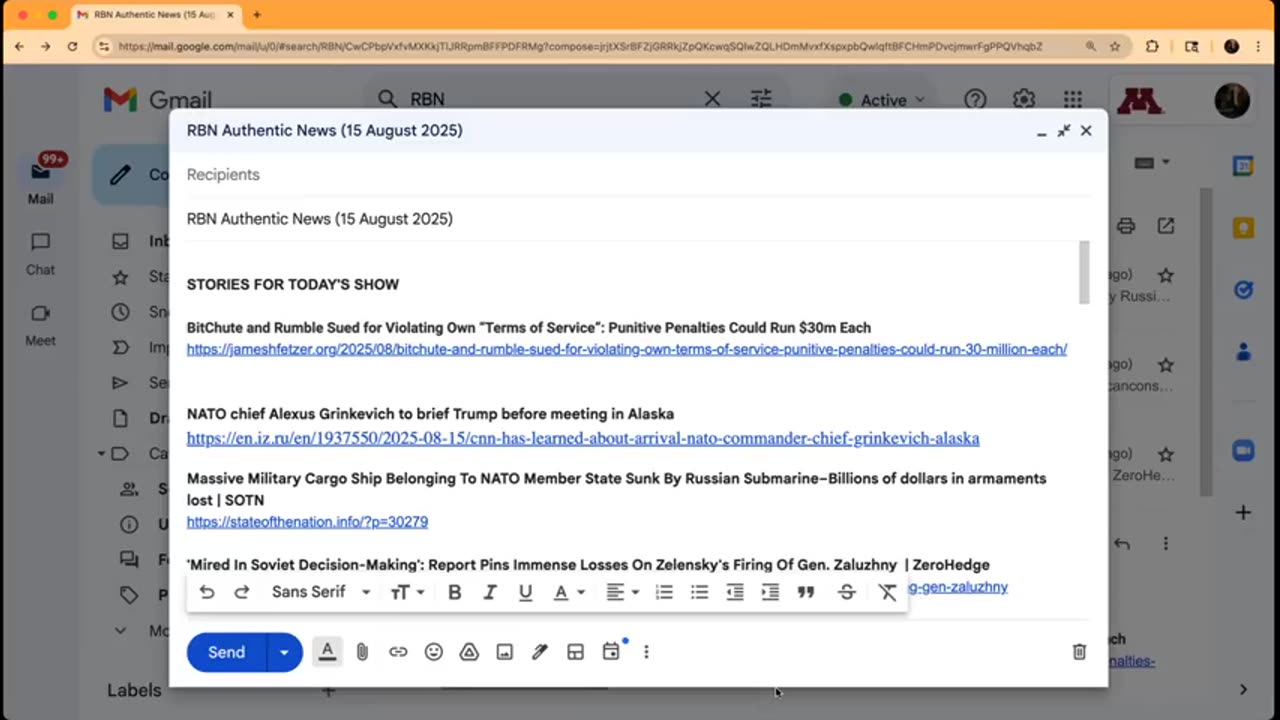Open the text size dropdown
This screenshot has width=1280, height=720.
(x=407, y=592)
